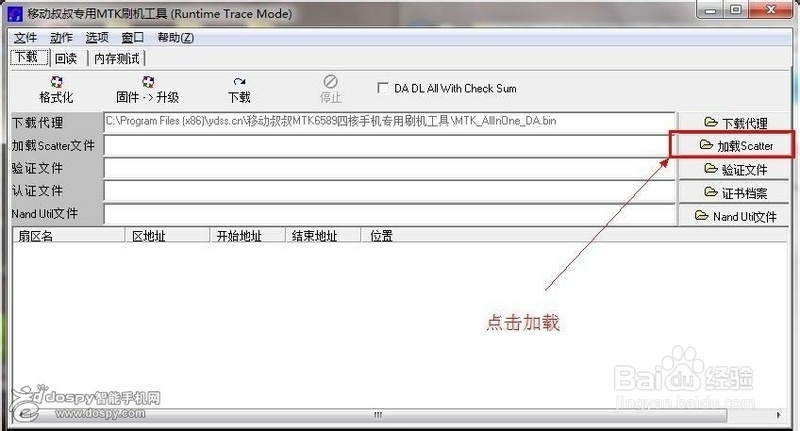Click the 格式化 format icon
This screenshot has height=431, width=800.
(56, 82)
